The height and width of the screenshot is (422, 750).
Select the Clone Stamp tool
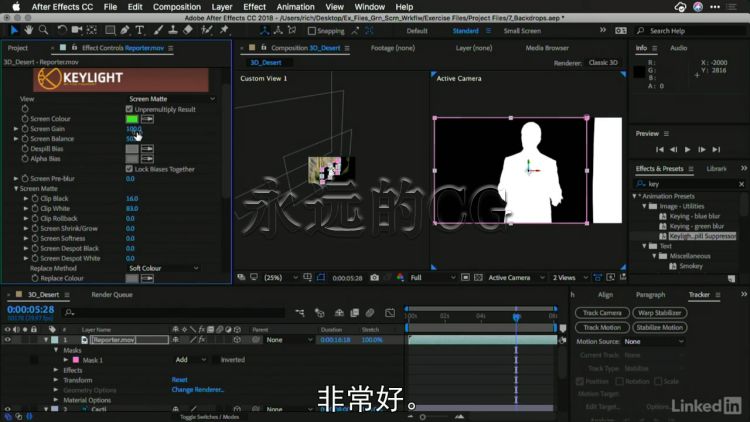point(173,31)
